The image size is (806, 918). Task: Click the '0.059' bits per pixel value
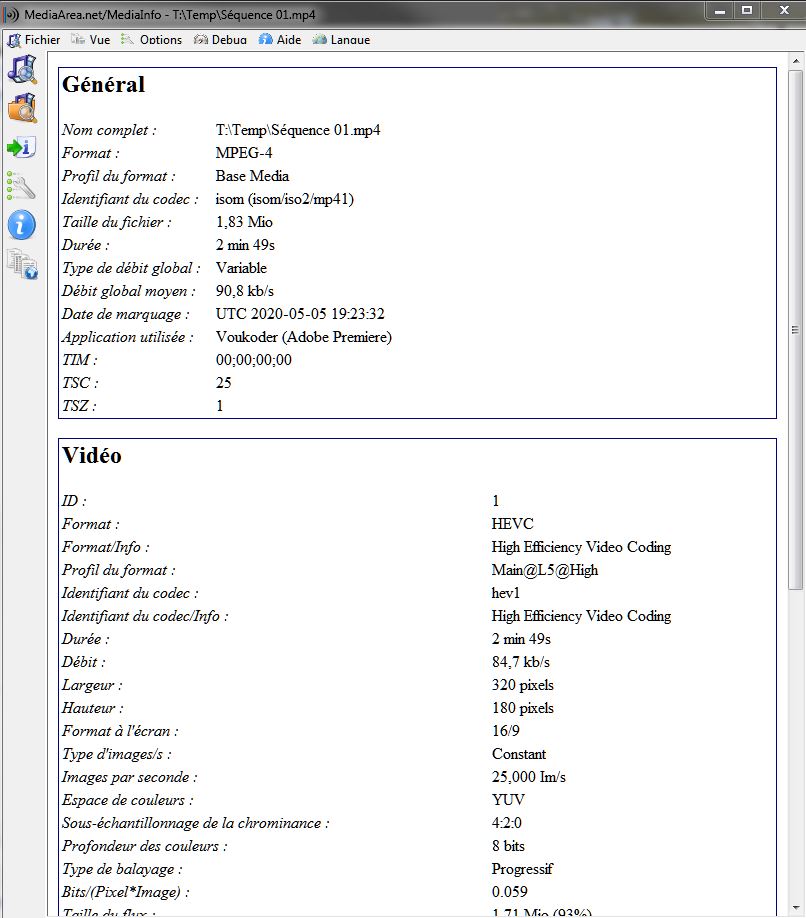click(510, 892)
